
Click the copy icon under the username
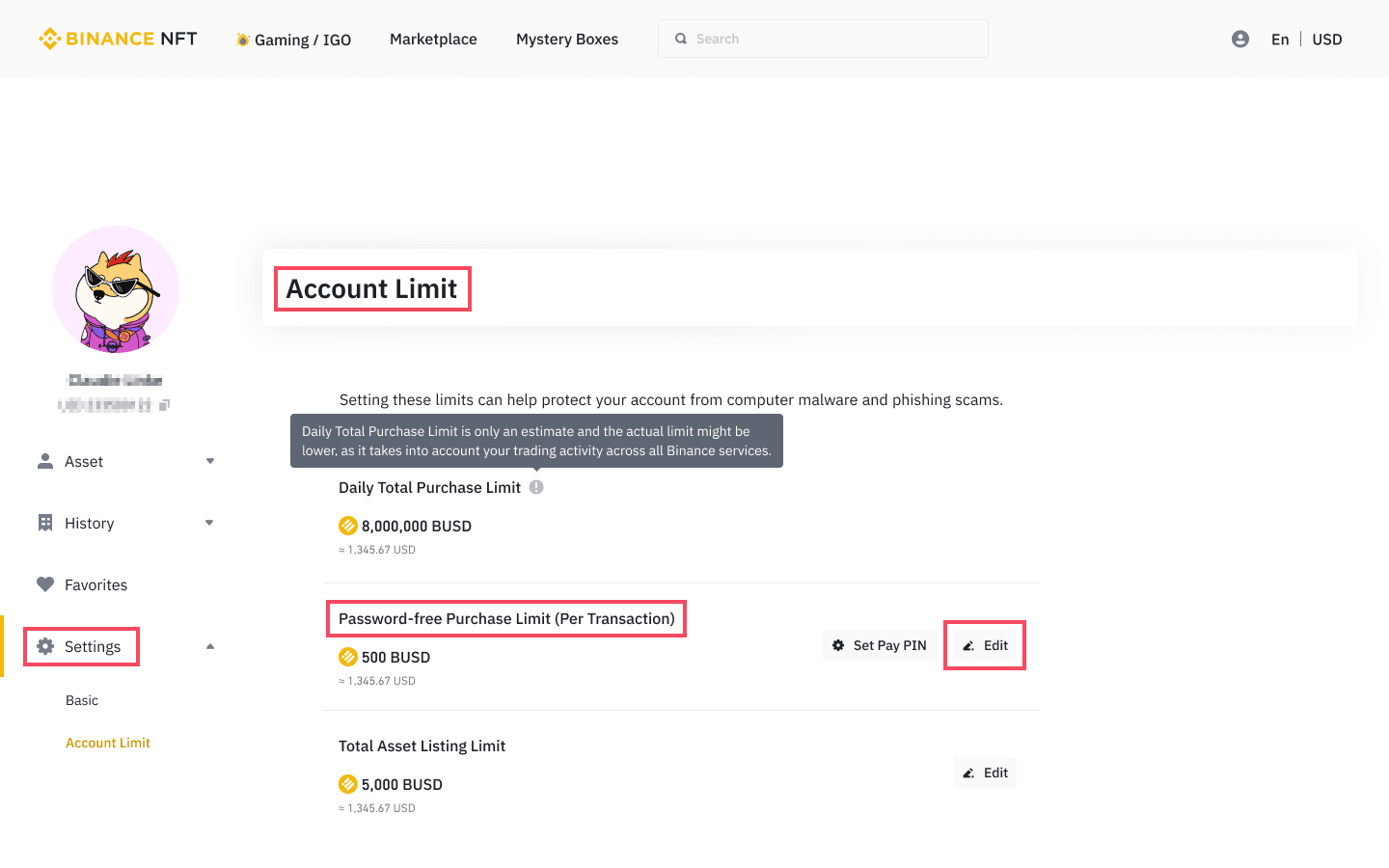pos(164,405)
